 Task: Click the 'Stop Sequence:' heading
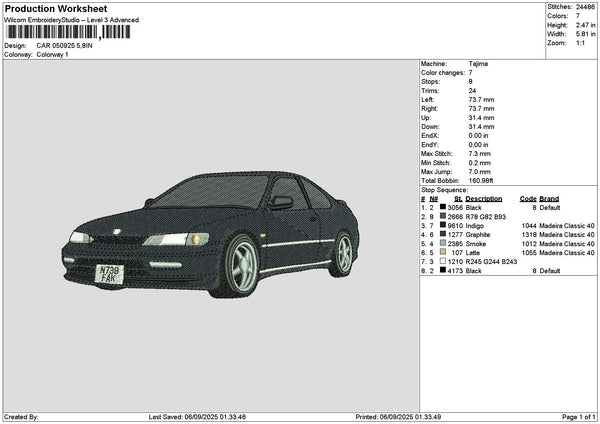(444, 190)
